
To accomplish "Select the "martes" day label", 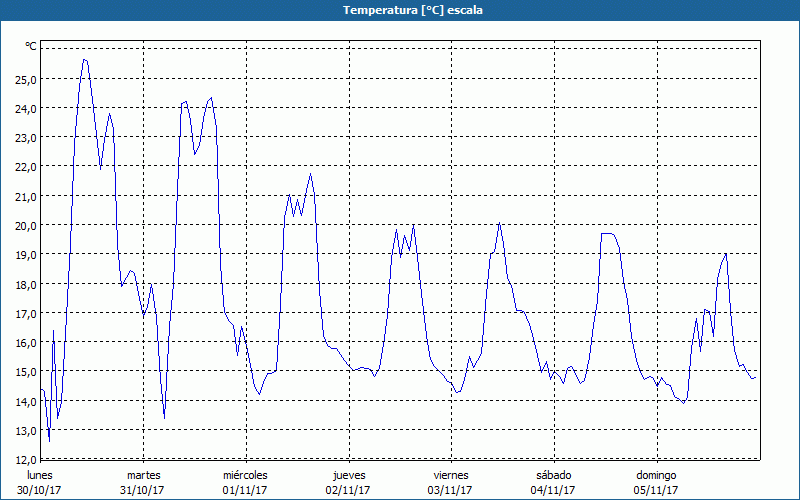I will point(143,475).
